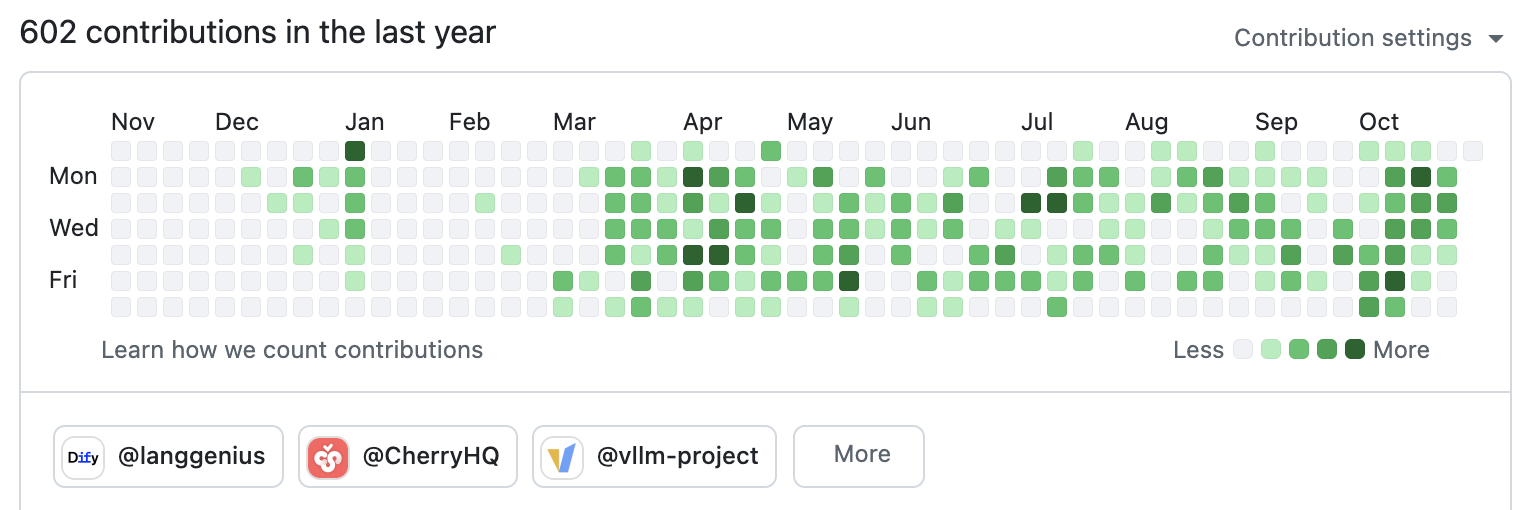Open the More organizations button
This screenshot has height=510, width=1520.
click(x=859, y=455)
